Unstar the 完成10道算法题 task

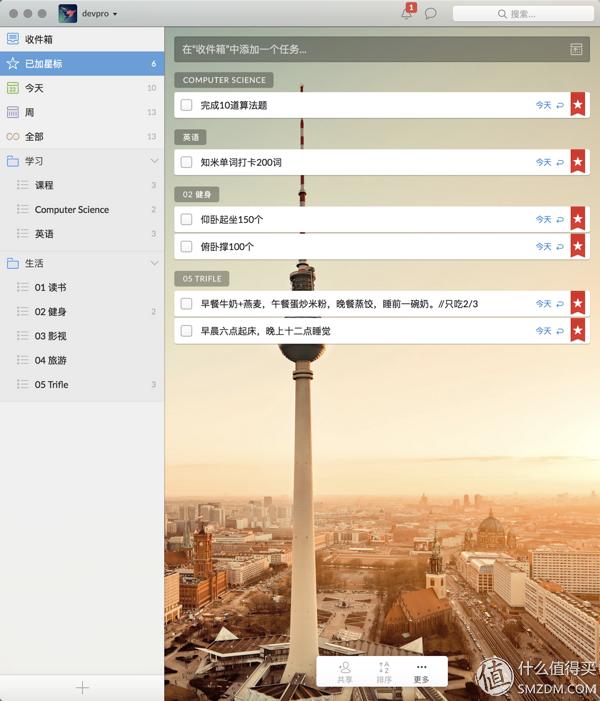pyautogui.click(x=578, y=105)
